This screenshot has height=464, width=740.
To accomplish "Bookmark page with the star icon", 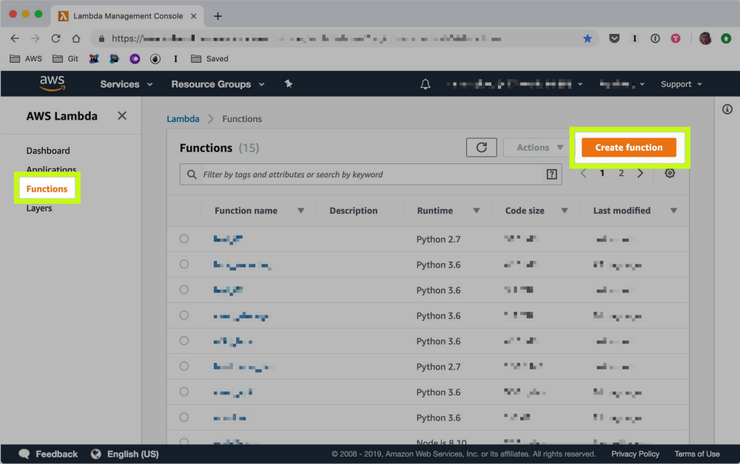I will point(587,38).
